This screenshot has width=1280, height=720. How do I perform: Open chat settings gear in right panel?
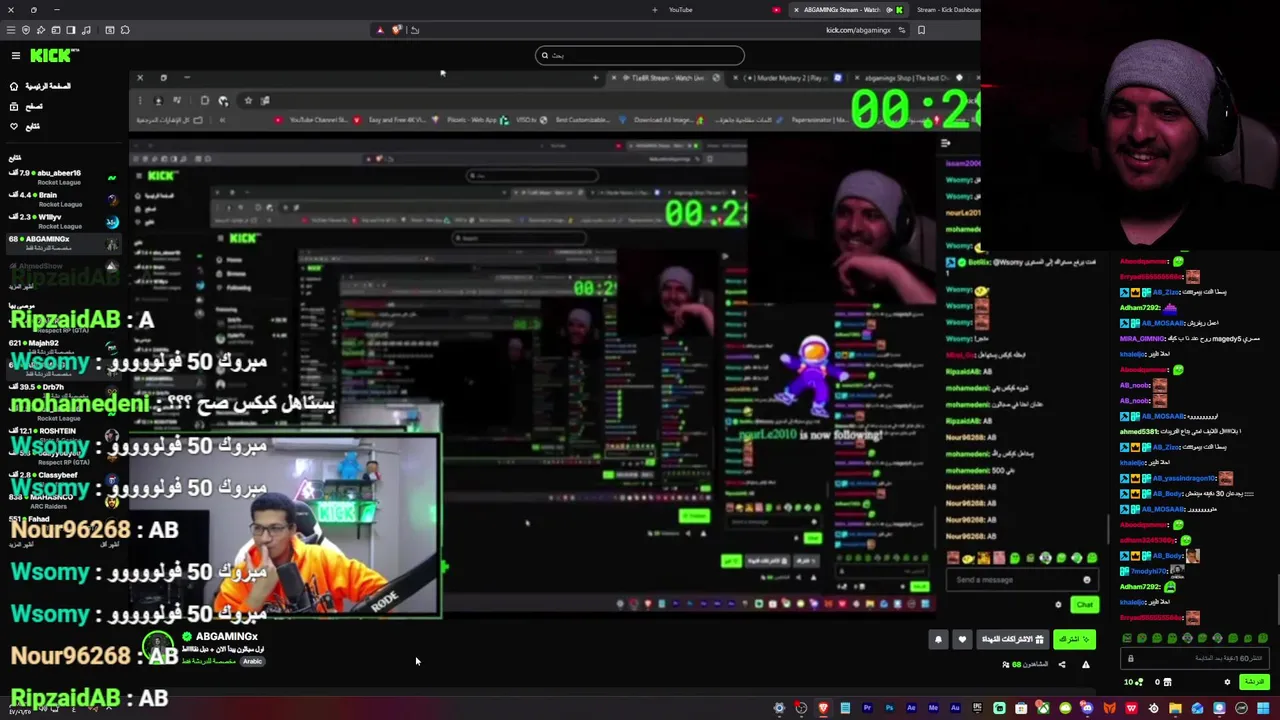tap(1227, 682)
